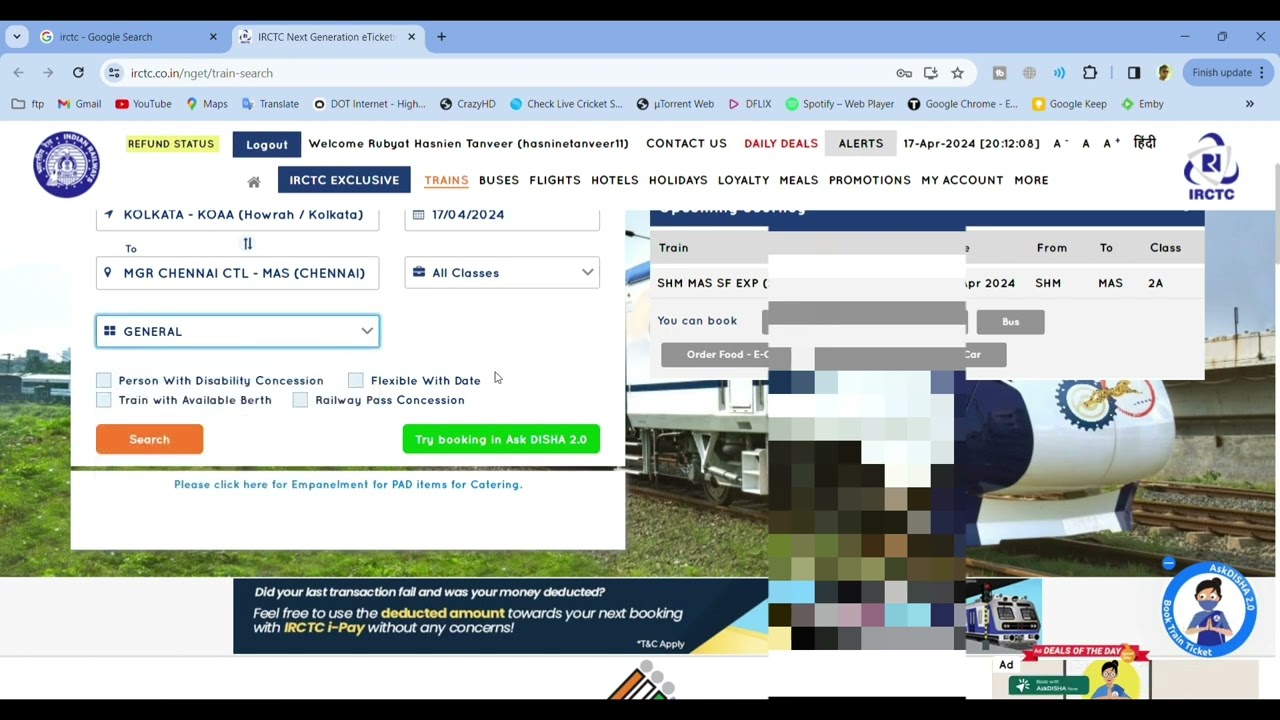Show more bookmarks chevron
1280x720 pixels.
(x=1249, y=104)
